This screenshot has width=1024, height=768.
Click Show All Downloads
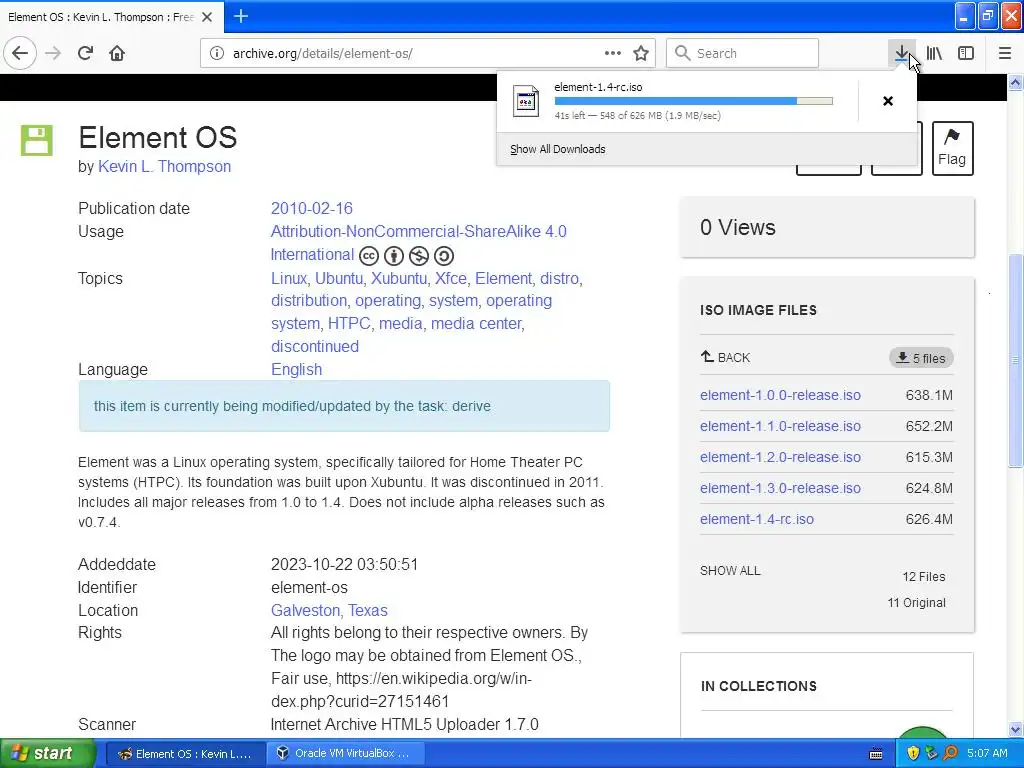pyautogui.click(x=558, y=149)
